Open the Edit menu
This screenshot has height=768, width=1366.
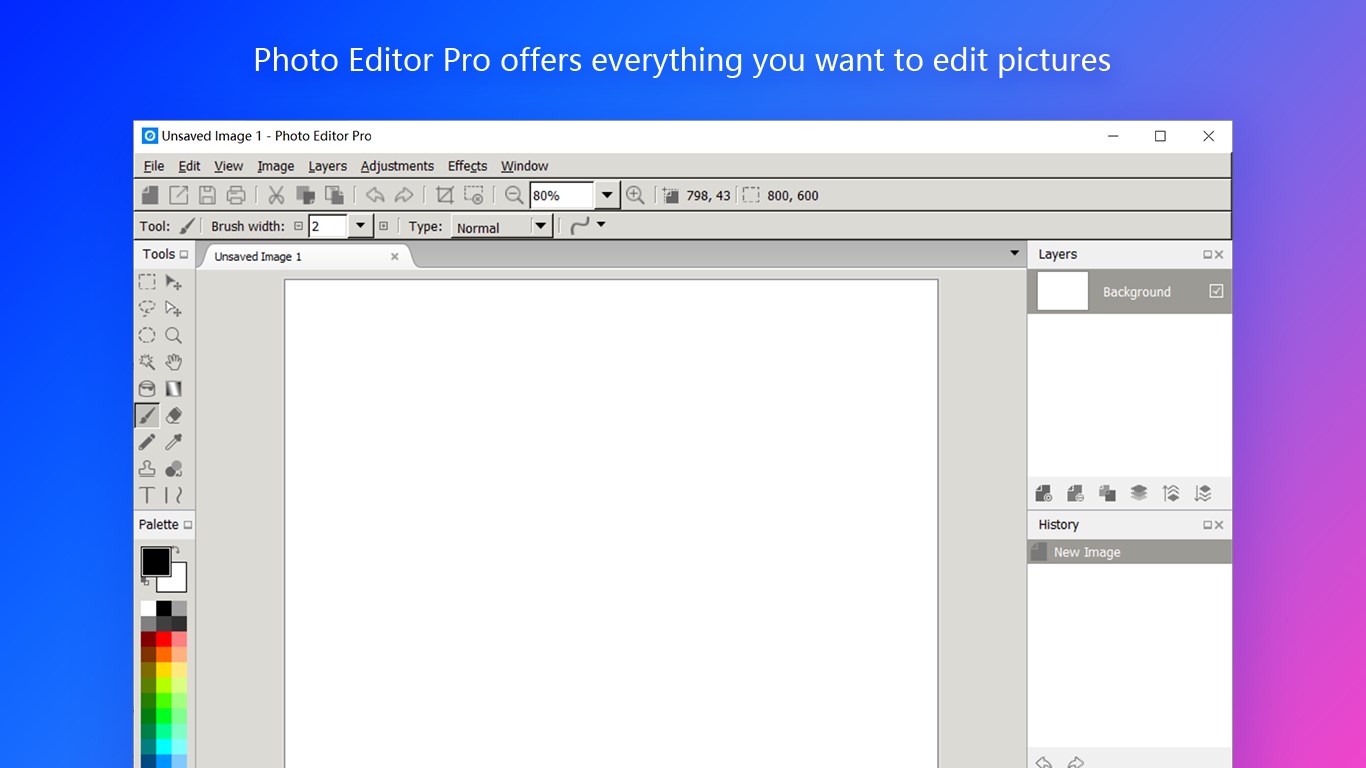pos(190,166)
